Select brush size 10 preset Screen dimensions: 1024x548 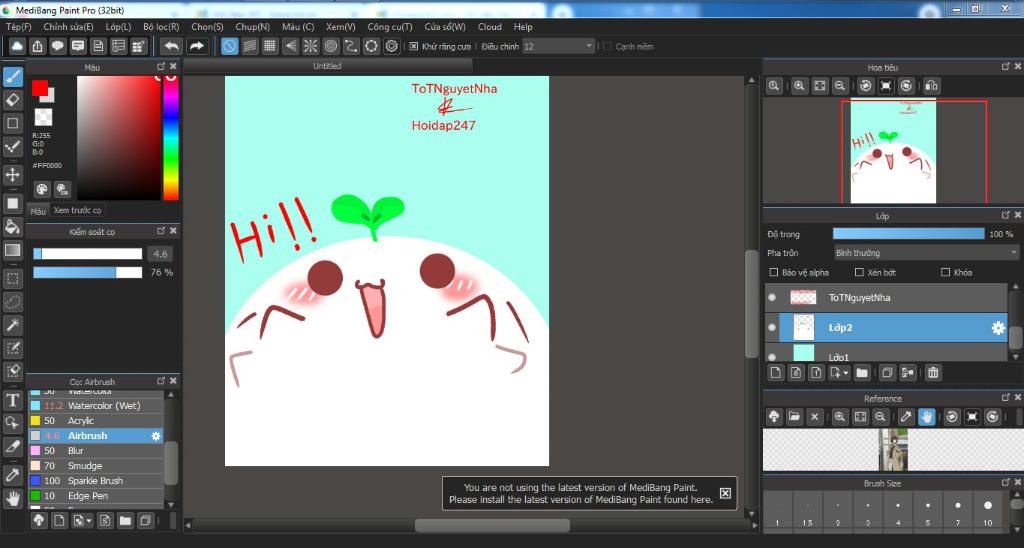pyautogui.click(x=987, y=513)
